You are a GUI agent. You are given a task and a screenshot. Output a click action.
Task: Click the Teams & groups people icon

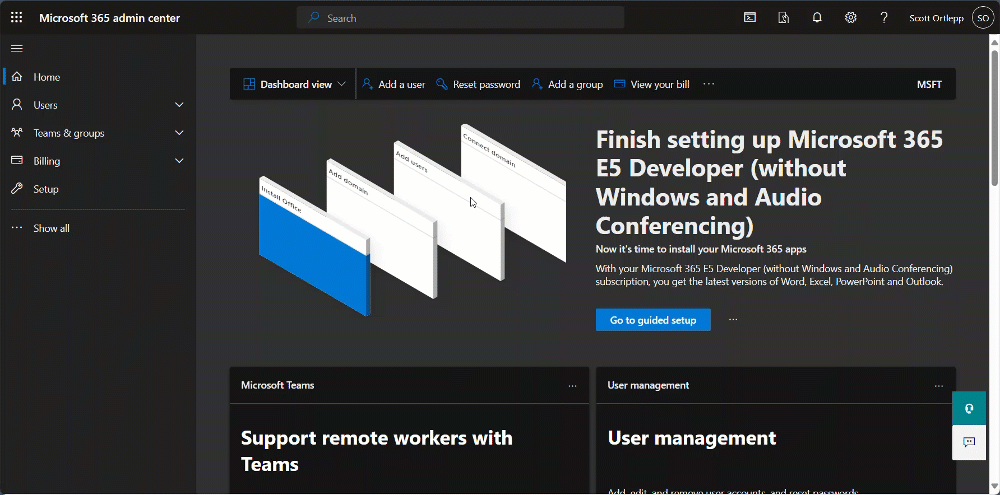tap(17, 133)
